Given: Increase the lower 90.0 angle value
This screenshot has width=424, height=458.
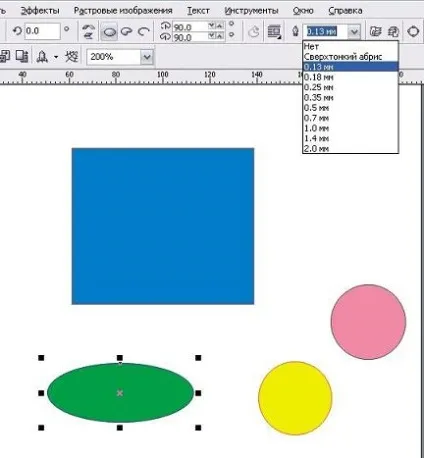Looking at the screenshot, I should tap(220, 36).
